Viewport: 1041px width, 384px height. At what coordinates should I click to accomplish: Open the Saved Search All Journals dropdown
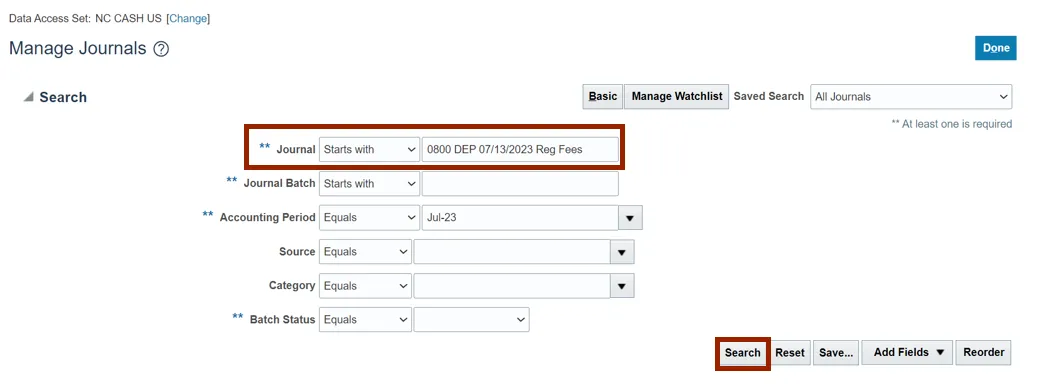coord(911,97)
